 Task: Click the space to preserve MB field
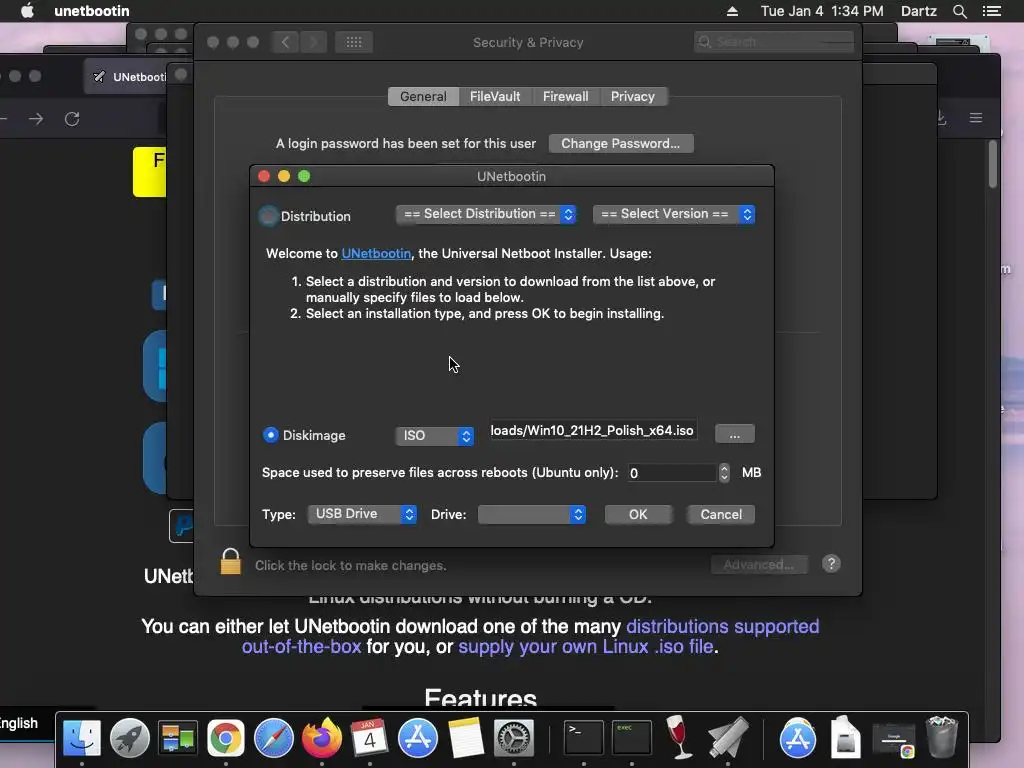tap(672, 473)
